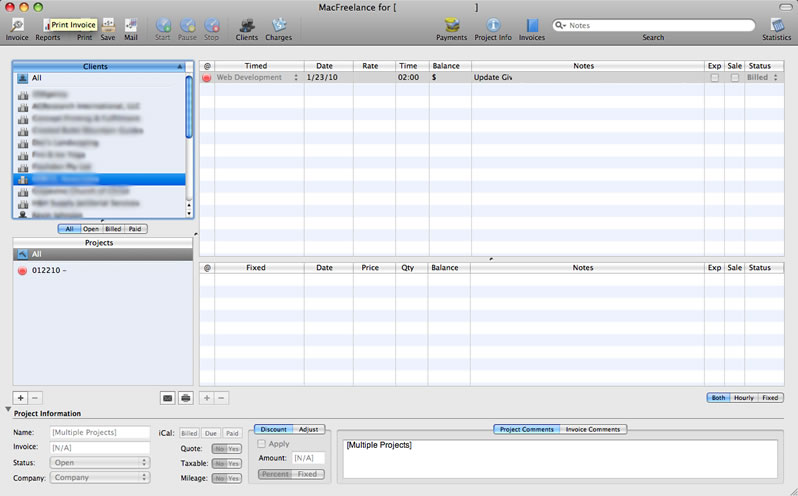Toggle the Taxable No/Yes switch

tap(226, 463)
